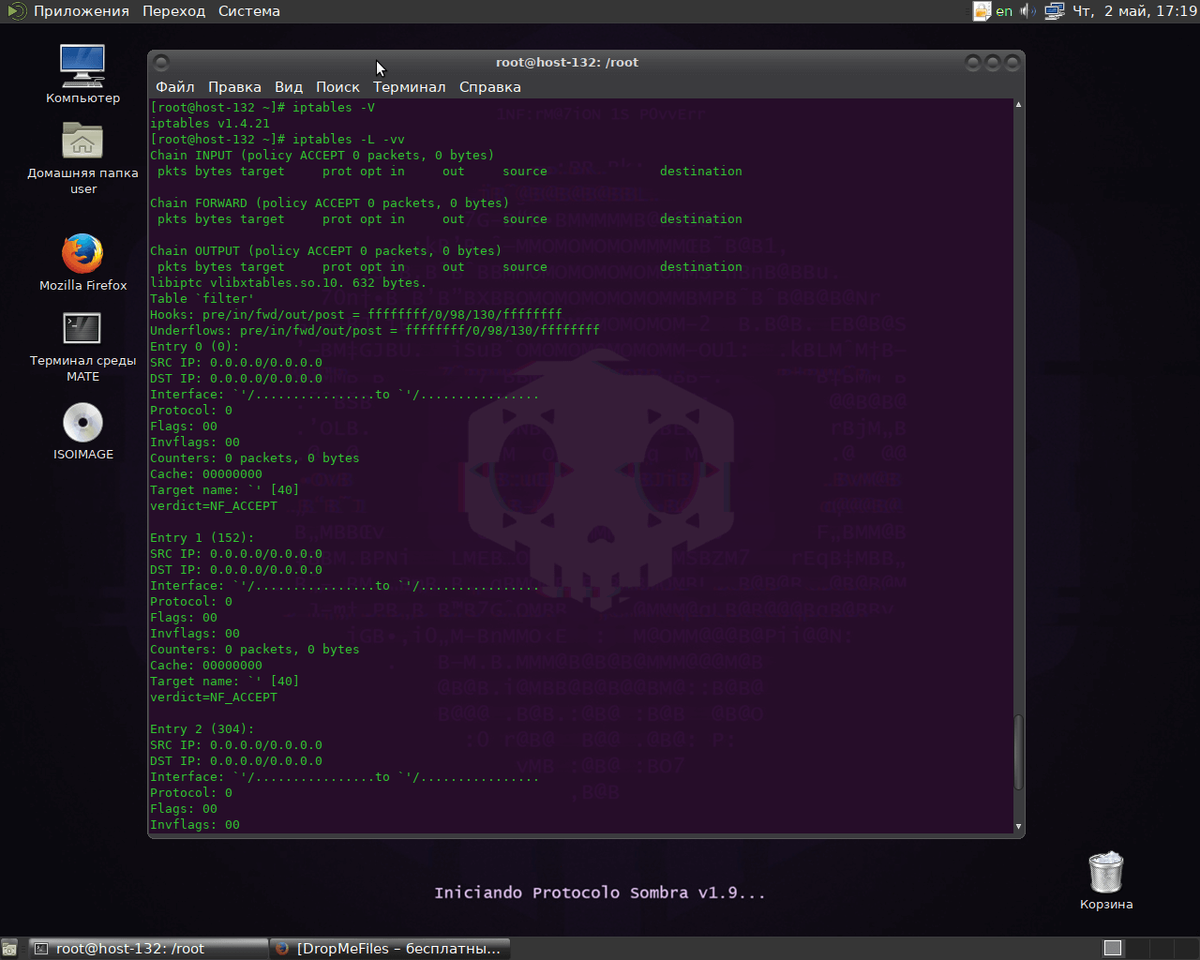Image resolution: width=1200 pixels, height=960 pixels.
Task: Select the first workspace in the switcher
Action: pos(1112,948)
